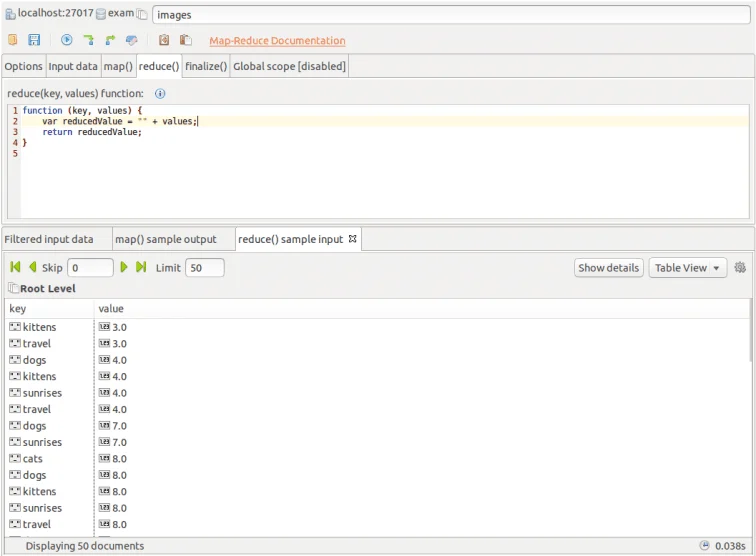Viewport: 756px width, 556px height.
Task: Switch to the finalize() tab
Action: coord(206,66)
